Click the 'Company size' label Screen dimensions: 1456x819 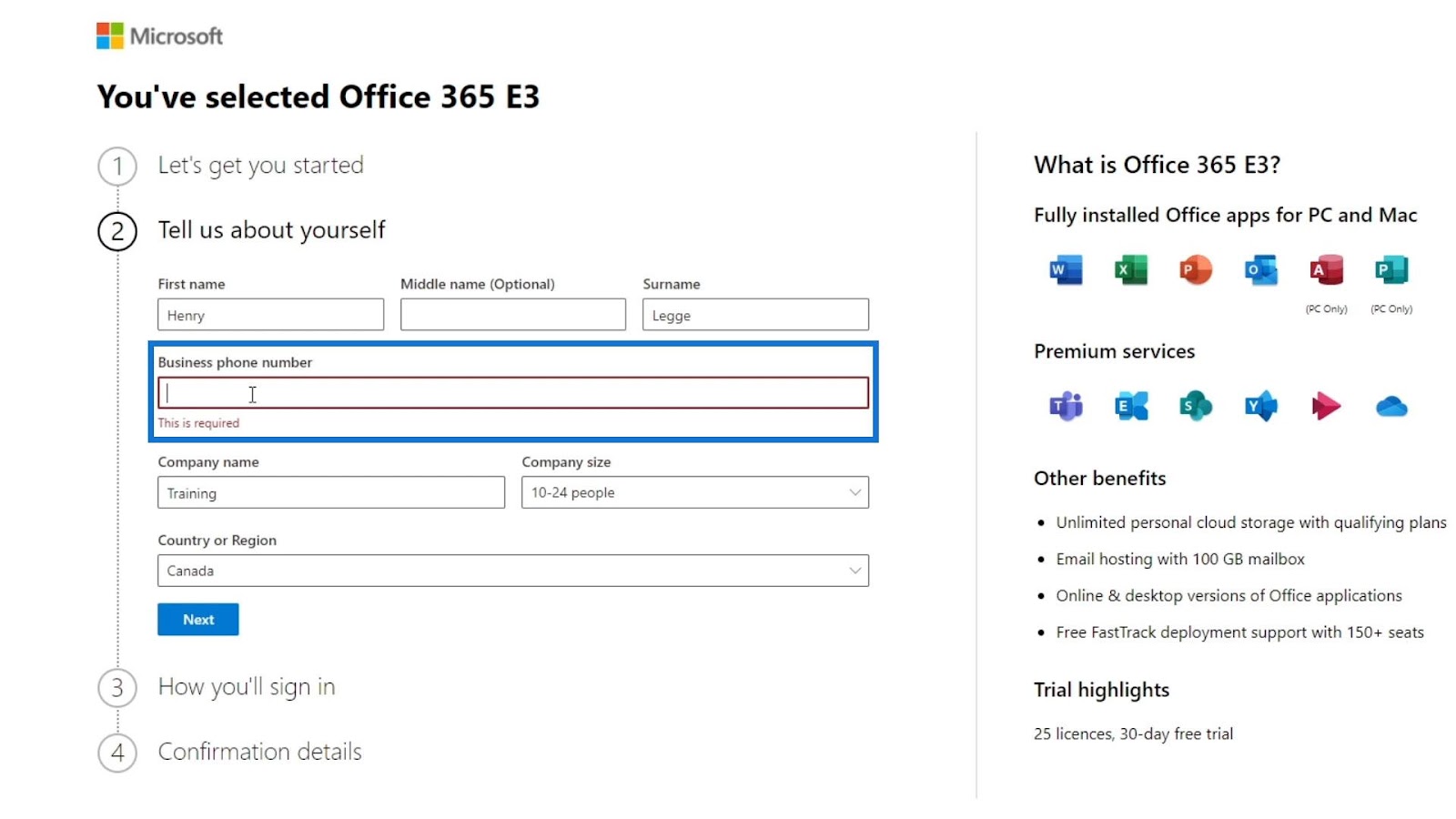tap(566, 462)
